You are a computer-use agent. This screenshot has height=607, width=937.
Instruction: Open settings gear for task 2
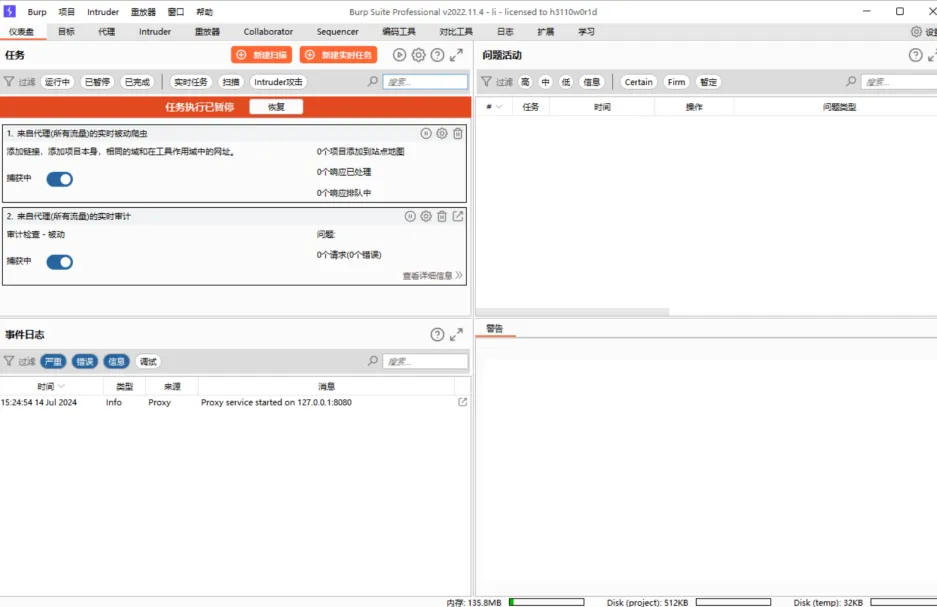pos(426,216)
